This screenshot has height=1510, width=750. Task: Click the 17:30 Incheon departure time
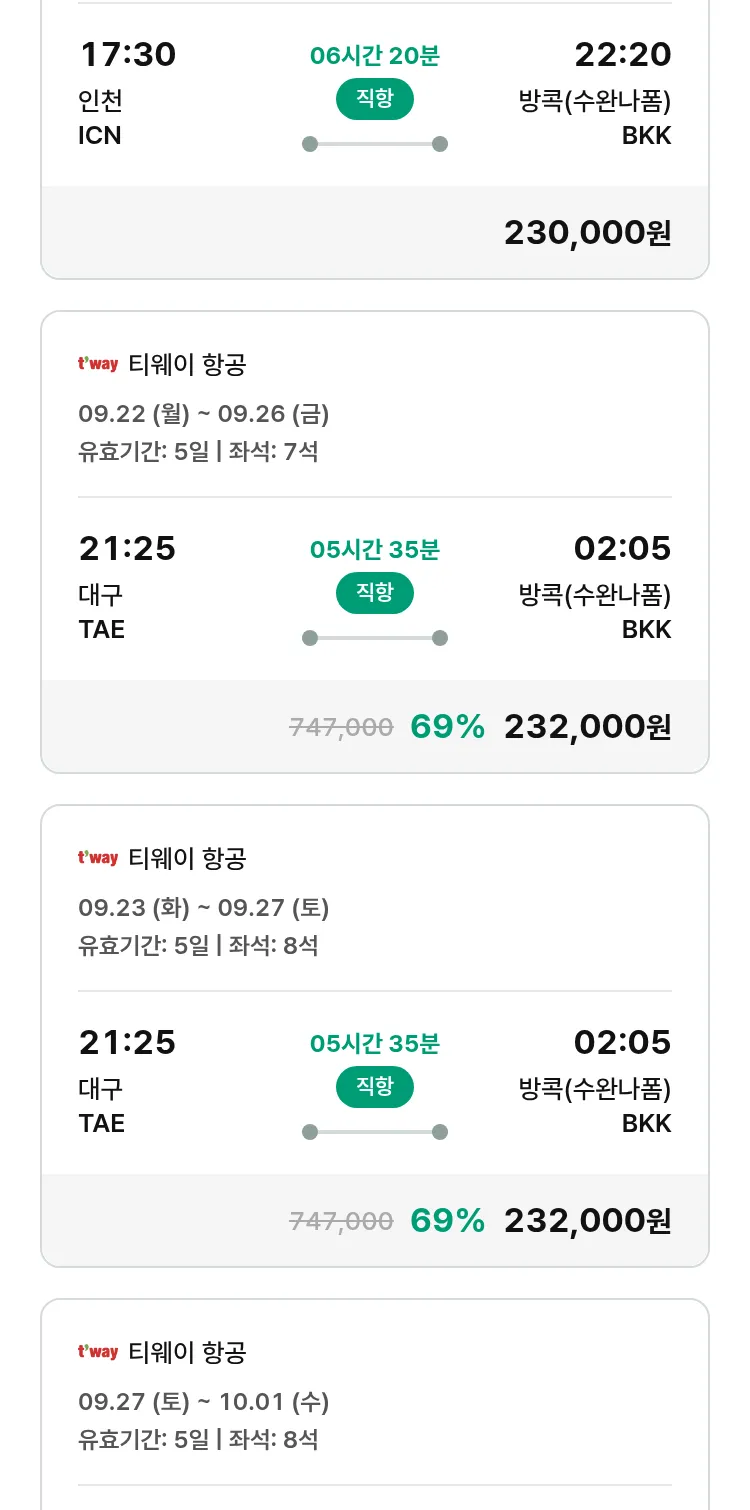point(127,55)
